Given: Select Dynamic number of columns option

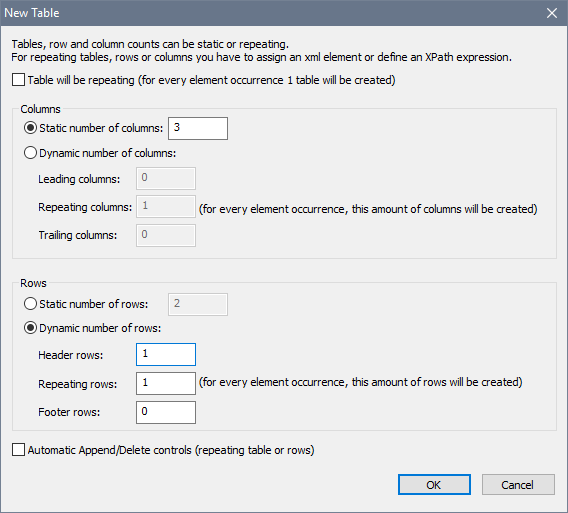Looking at the screenshot, I should tap(30, 153).
